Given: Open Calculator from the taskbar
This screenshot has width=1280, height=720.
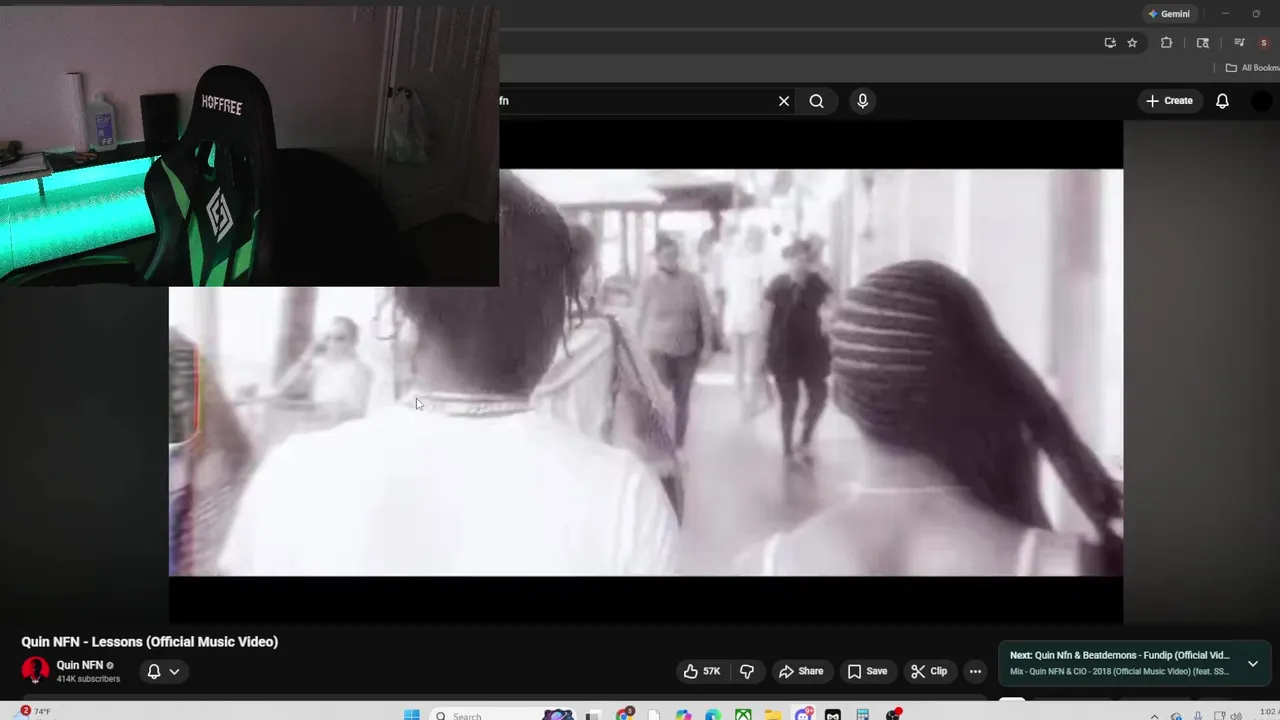Looking at the screenshot, I should (863, 714).
